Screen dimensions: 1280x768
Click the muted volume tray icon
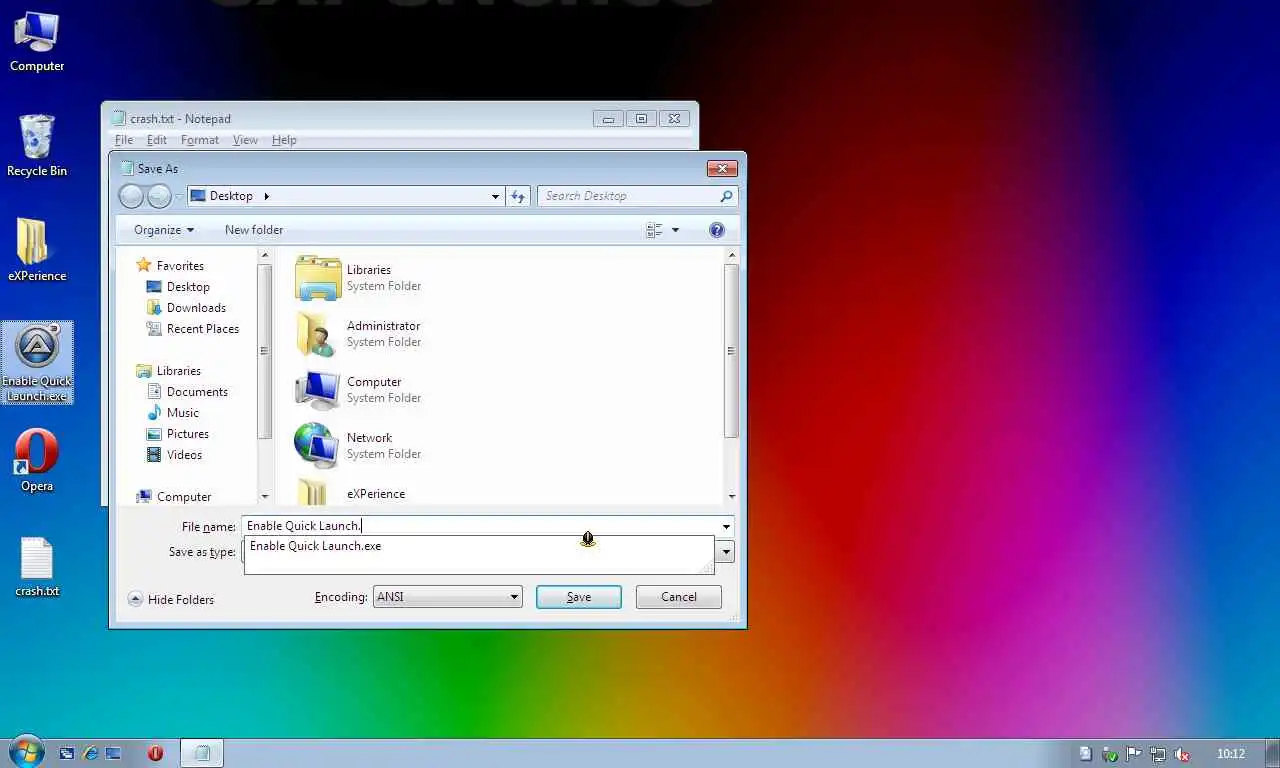[1182, 754]
